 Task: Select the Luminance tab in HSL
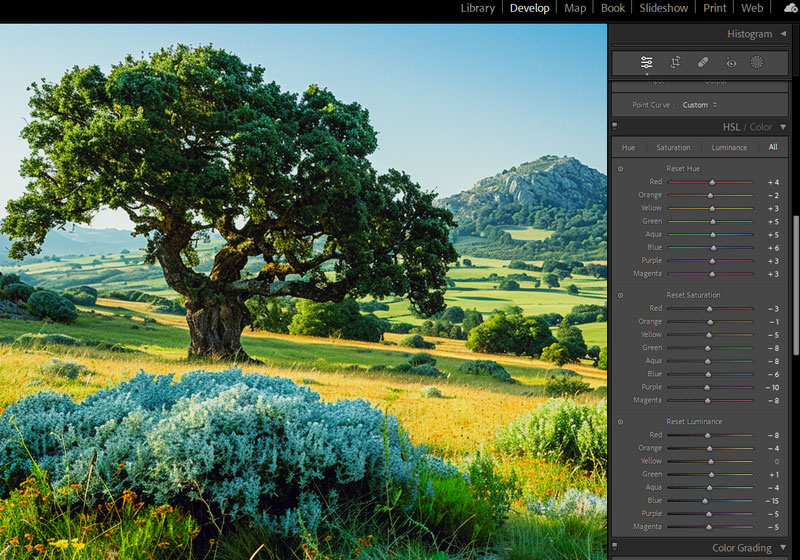pos(729,147)
